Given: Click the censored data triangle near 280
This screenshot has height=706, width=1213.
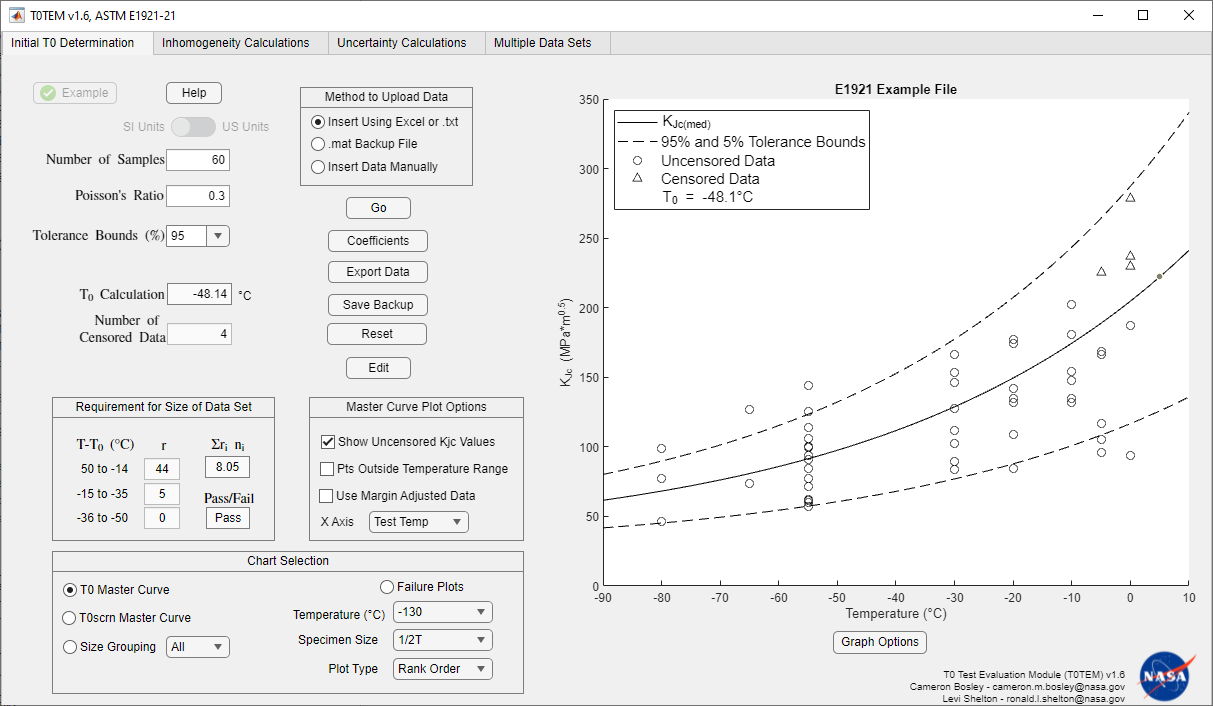Looking at the screenshot, I should tap(1130, 197).
